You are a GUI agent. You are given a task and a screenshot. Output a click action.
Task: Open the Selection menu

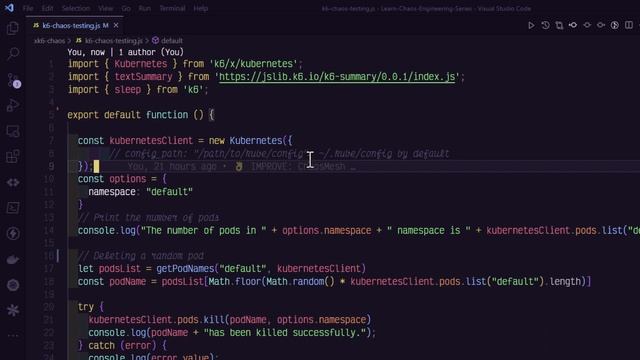click(76, 8)
